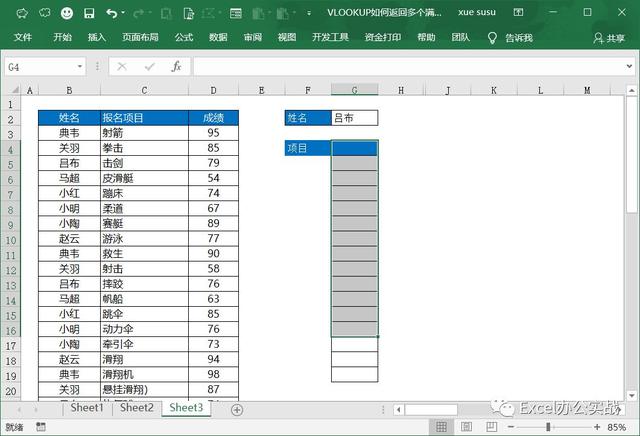Undo the last action
Screen dimensions: 640x436
tap(111, 13)
